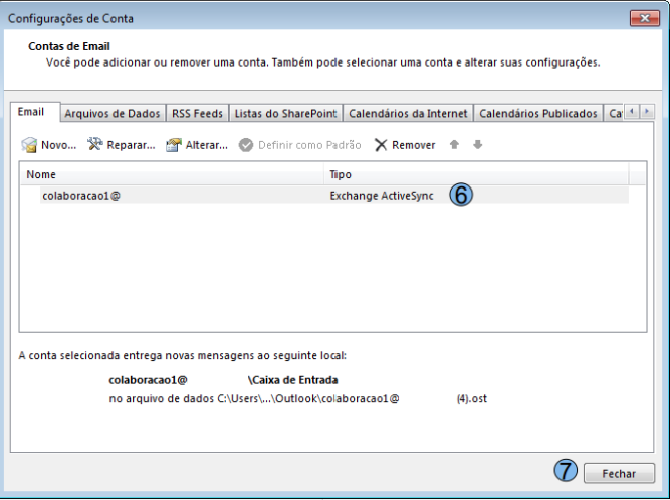Click the Reparar tools icon
670x500 pixels.
pos(96,145)
